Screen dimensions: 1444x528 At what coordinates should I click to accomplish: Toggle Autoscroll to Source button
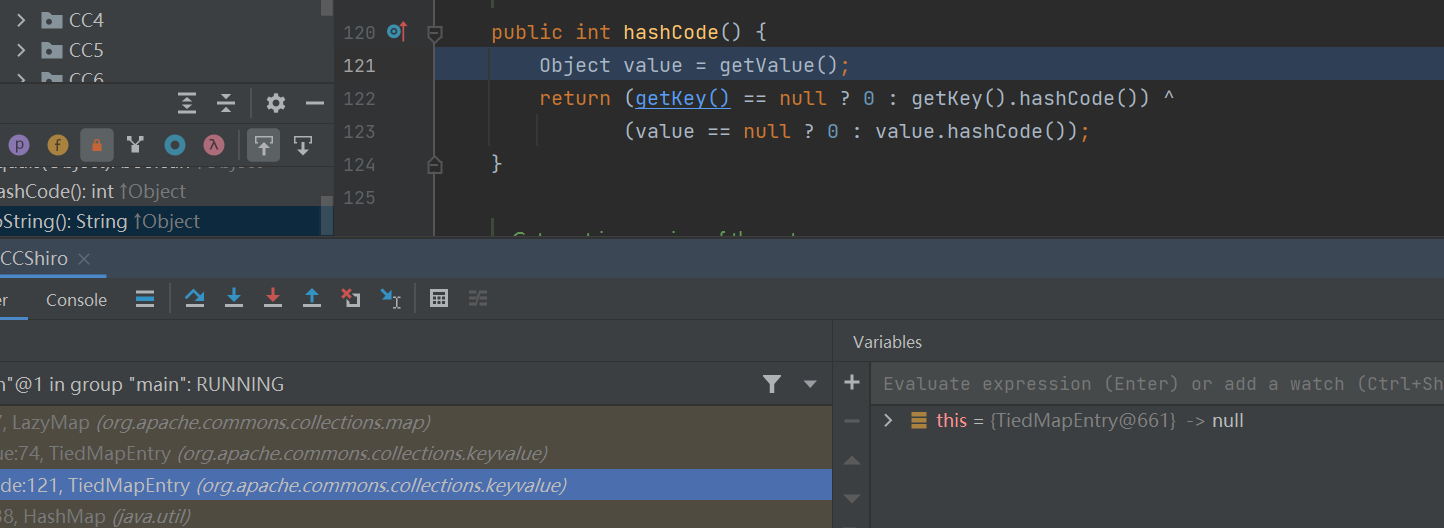tap(264, 145)
